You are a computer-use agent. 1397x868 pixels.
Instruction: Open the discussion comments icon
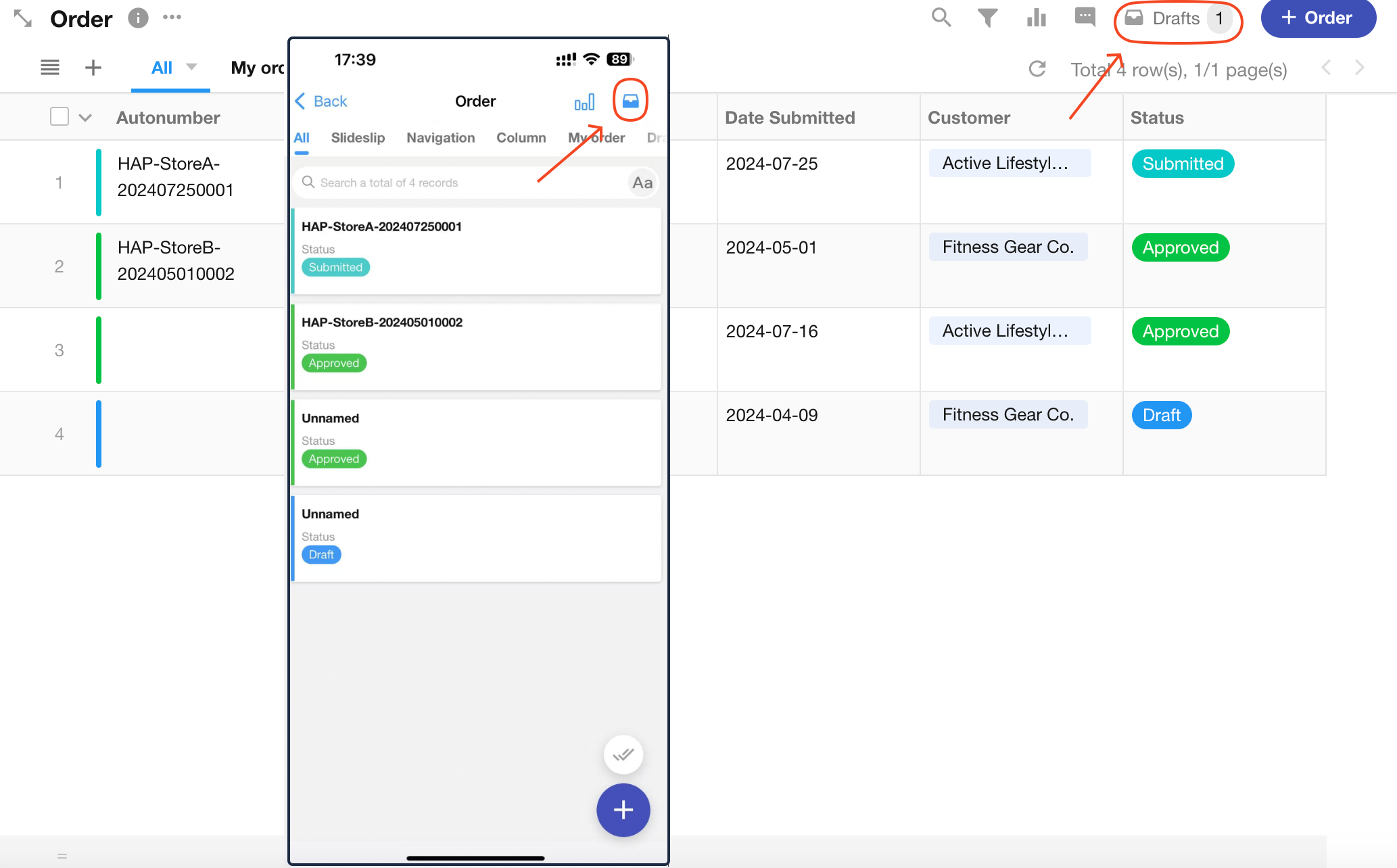1085,16
